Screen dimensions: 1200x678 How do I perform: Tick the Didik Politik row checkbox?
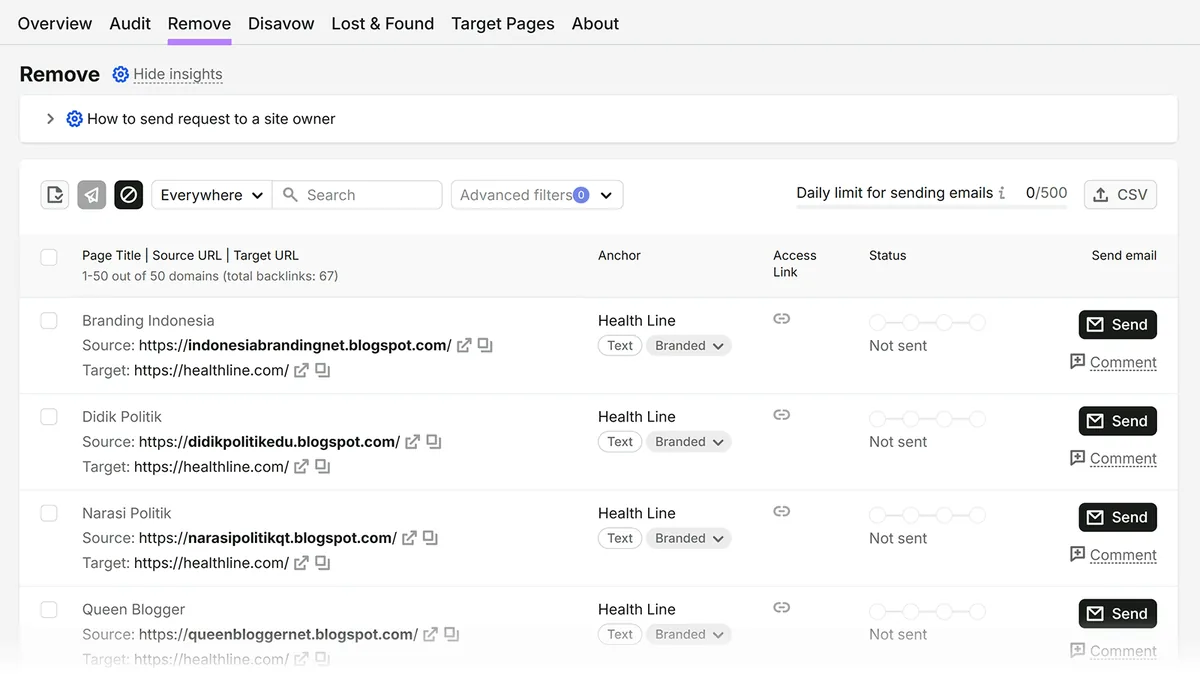coord(49,417)
